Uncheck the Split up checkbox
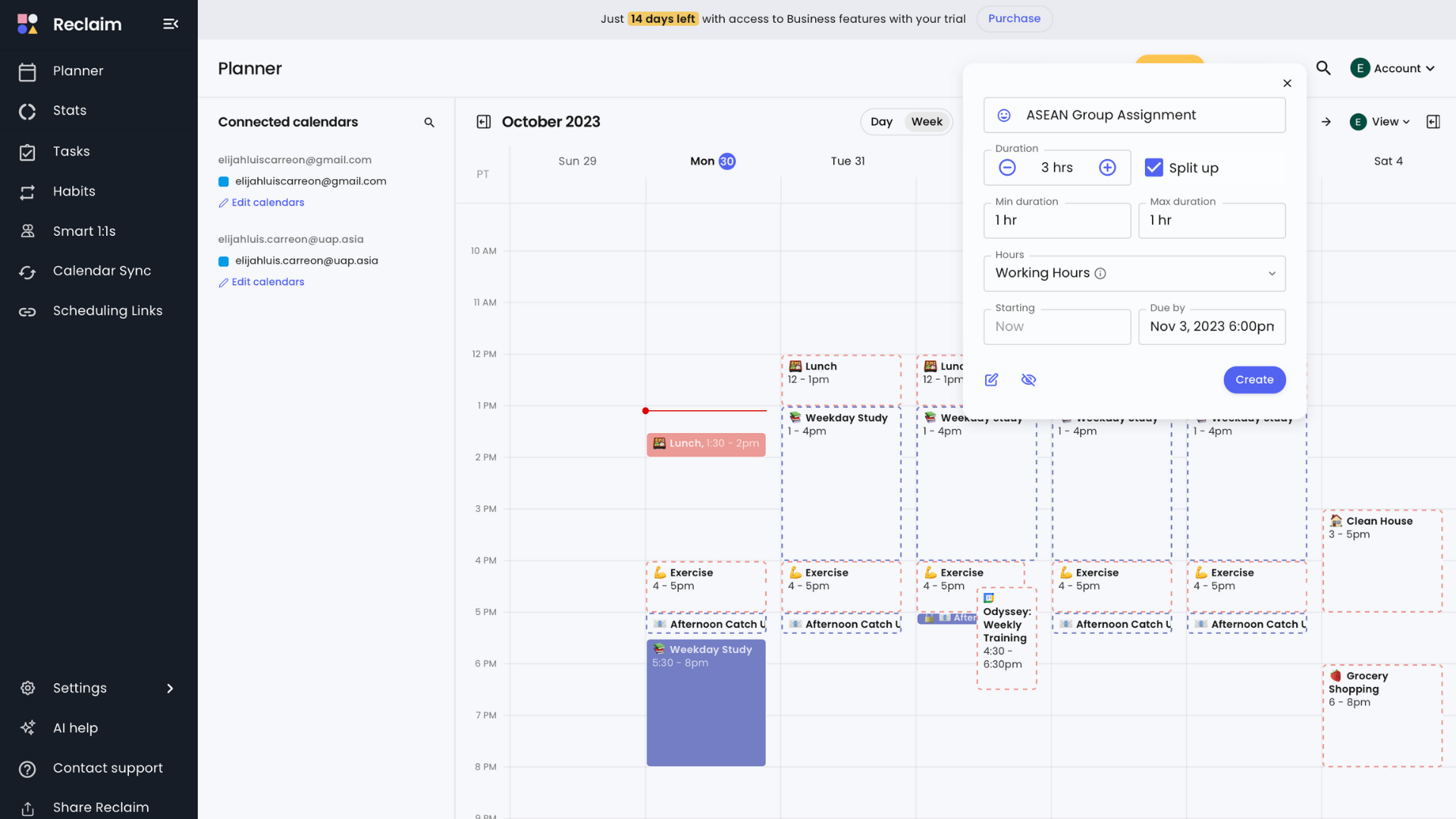 [x=1153, y=168]
